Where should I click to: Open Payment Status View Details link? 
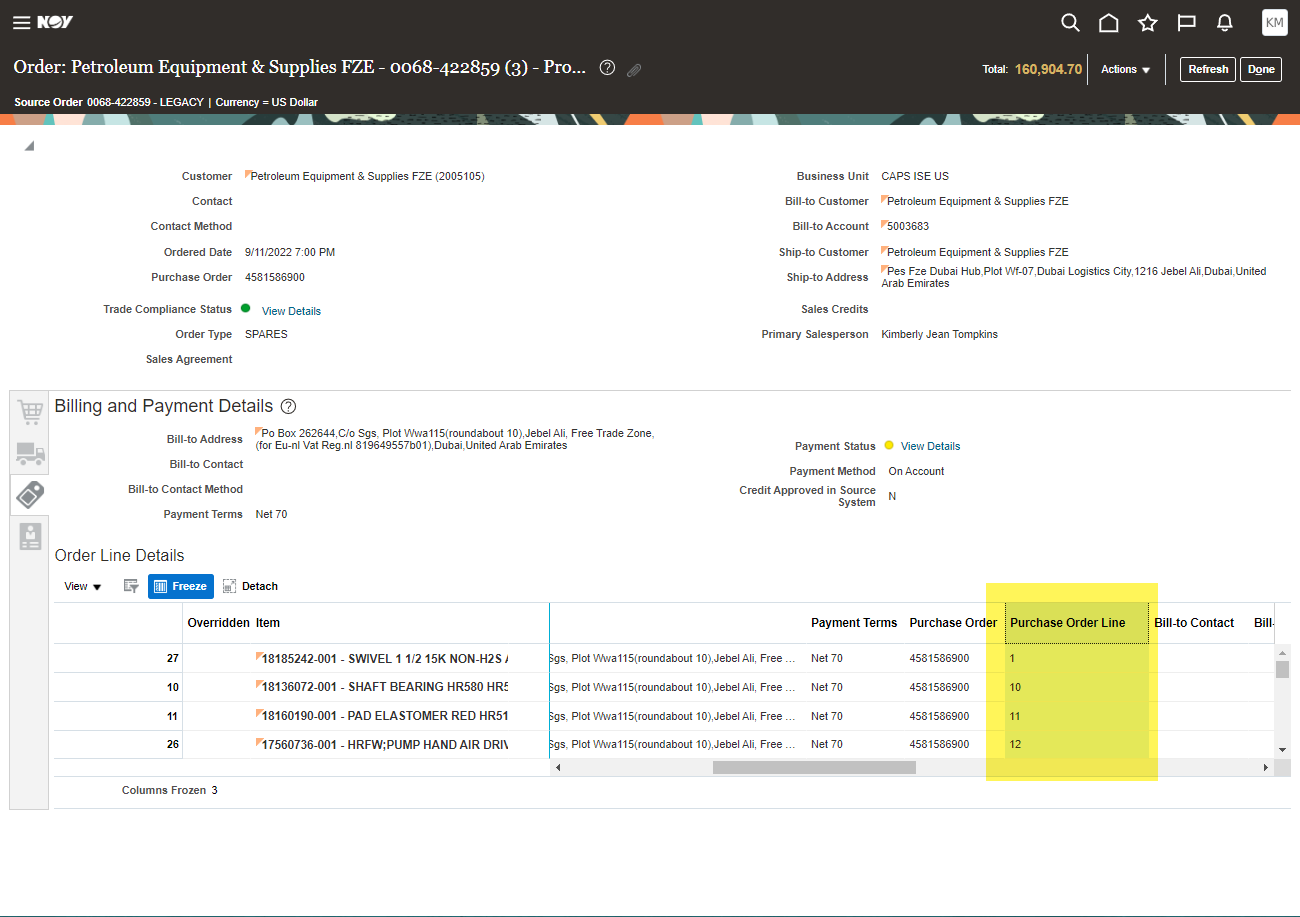tap(930, 446)
